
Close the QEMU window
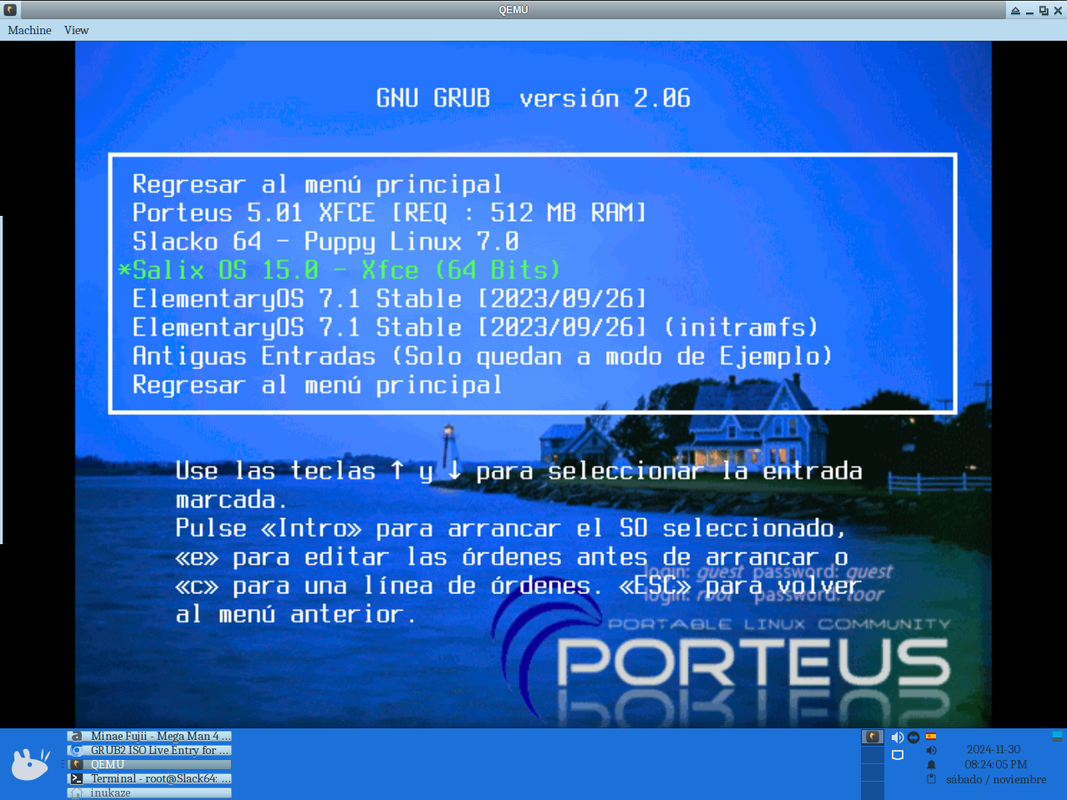(x=1058, y=10)
